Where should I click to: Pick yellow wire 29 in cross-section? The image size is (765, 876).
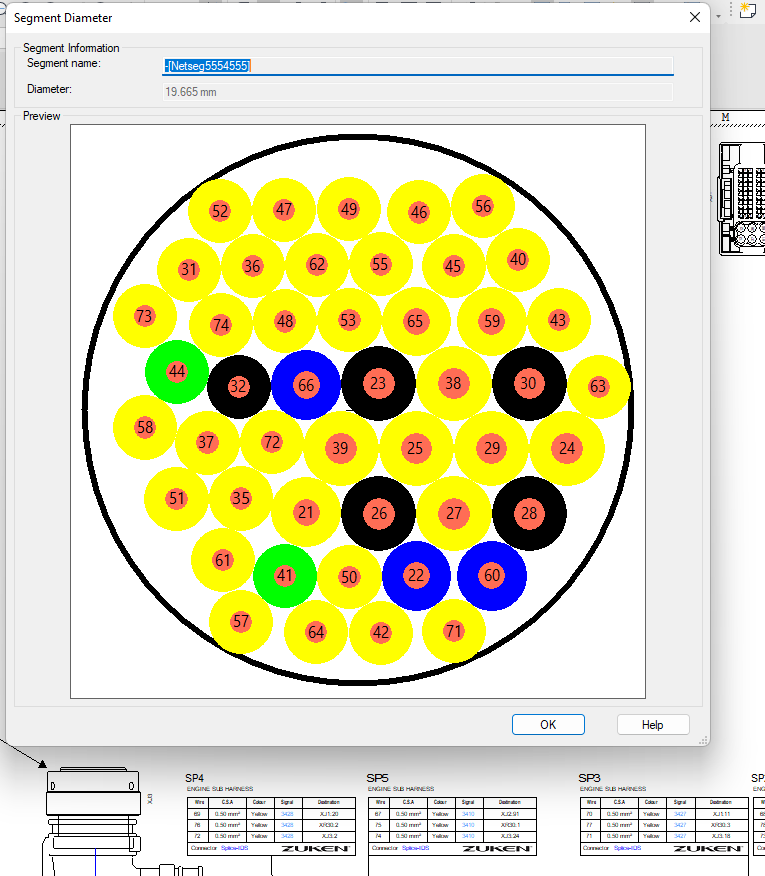coord(492,448)
